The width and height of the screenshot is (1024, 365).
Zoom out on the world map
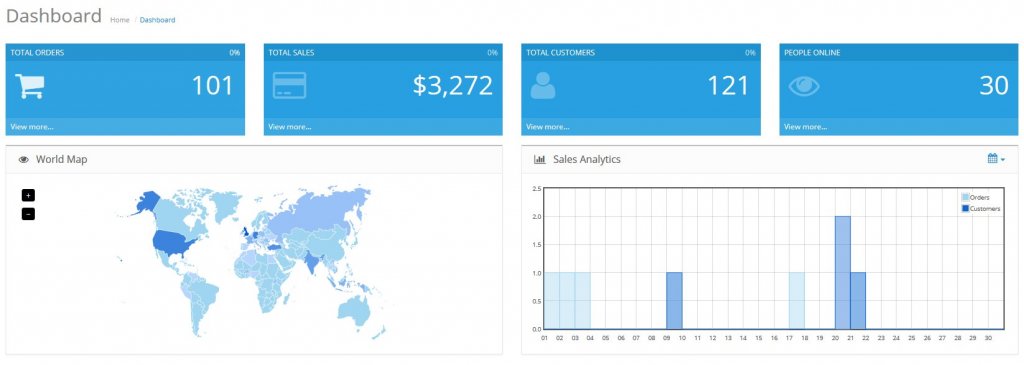tap(28, 214)
